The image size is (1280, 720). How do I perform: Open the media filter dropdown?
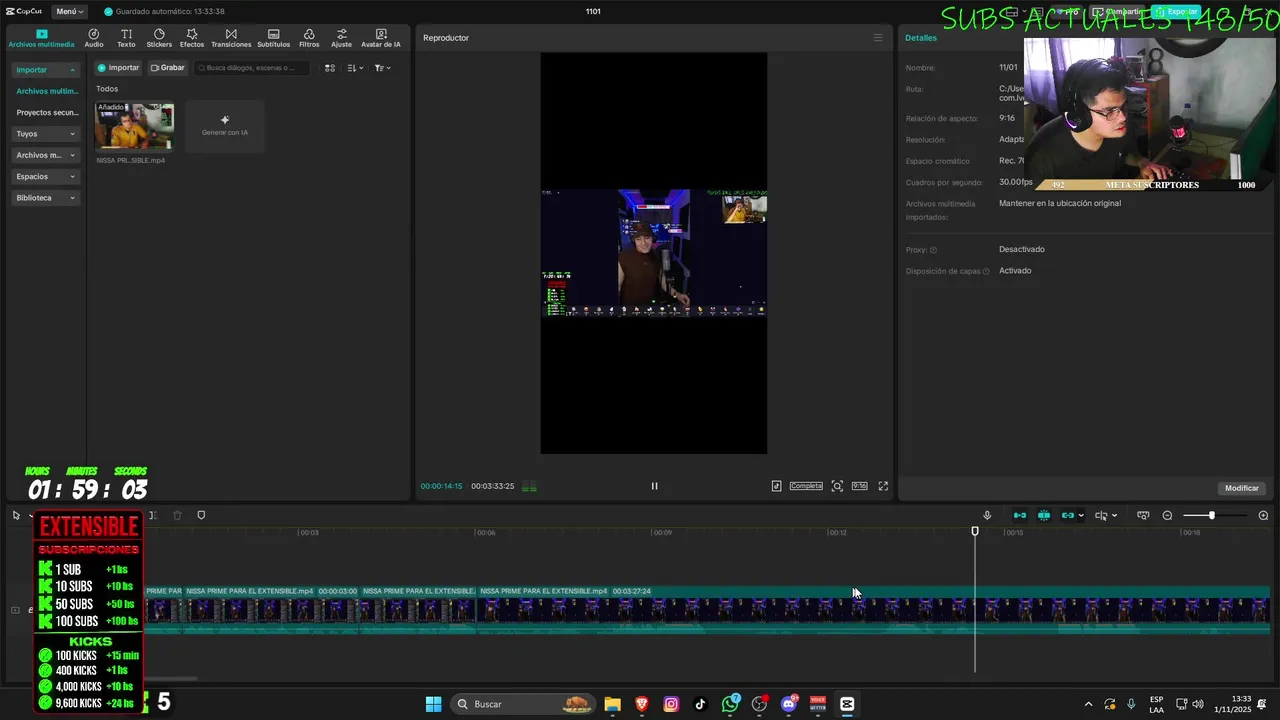(383, 68)
